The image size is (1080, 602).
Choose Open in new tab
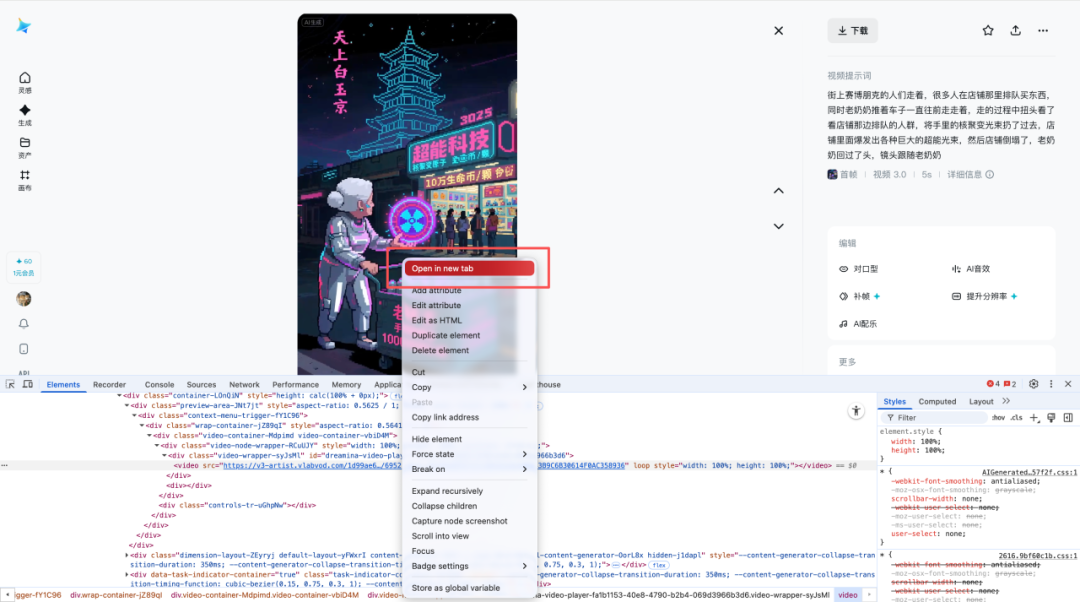tap(469, 269)
